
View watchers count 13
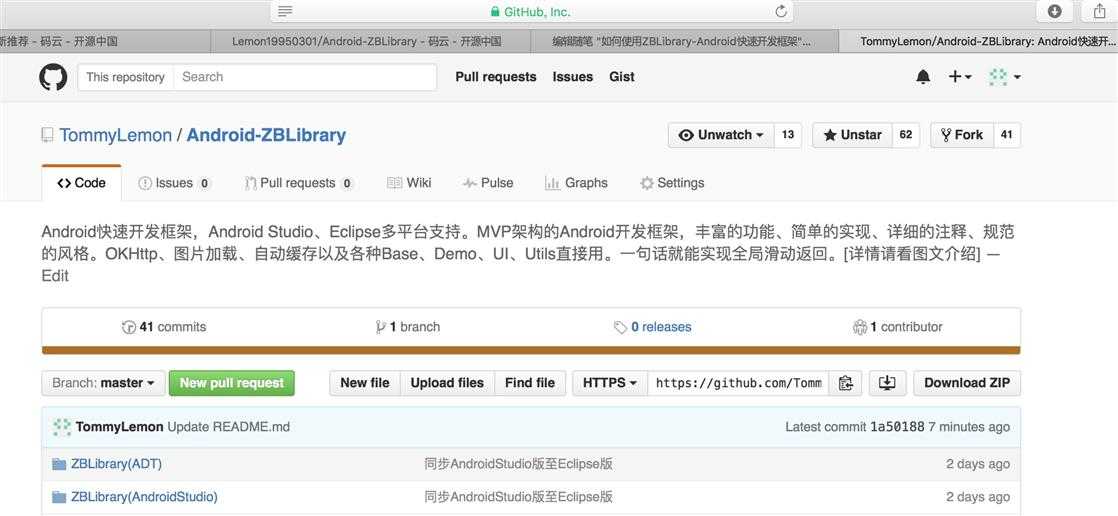tap(788, 135)
